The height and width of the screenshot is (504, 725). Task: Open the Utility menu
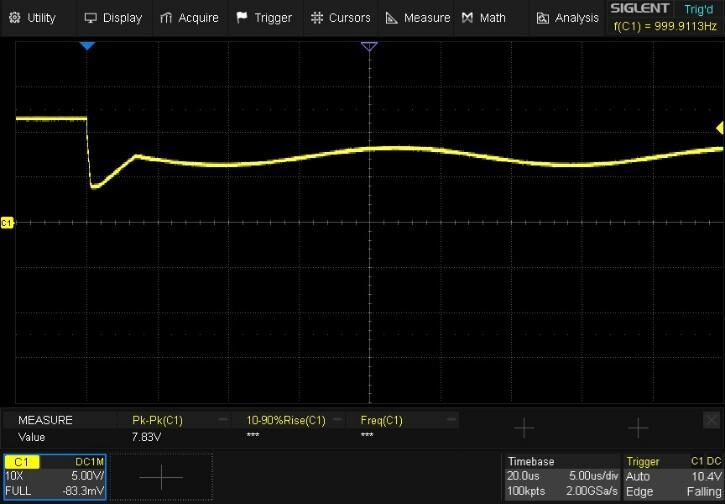pos(33,18)
